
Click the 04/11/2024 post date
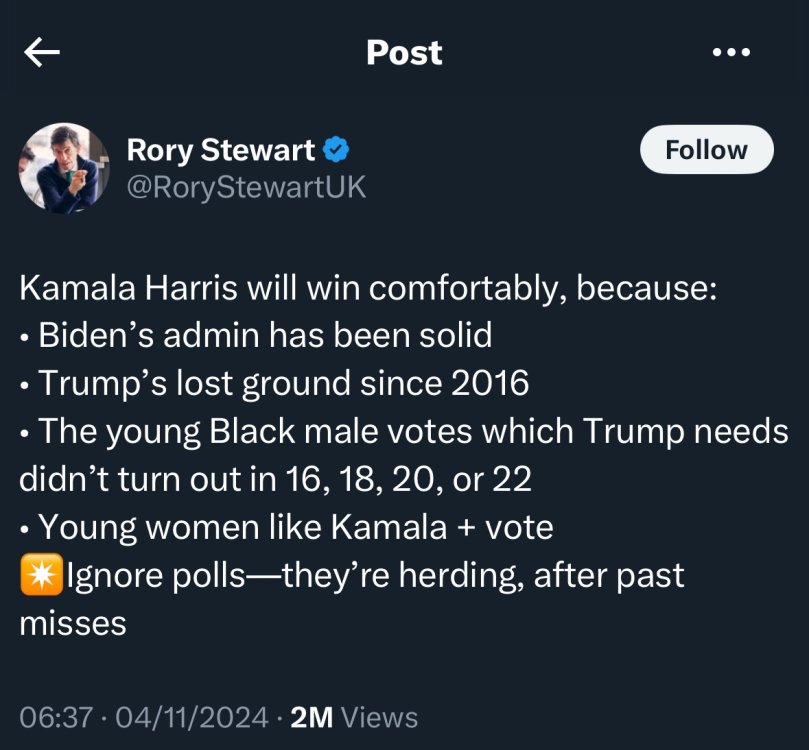point(192,717)
